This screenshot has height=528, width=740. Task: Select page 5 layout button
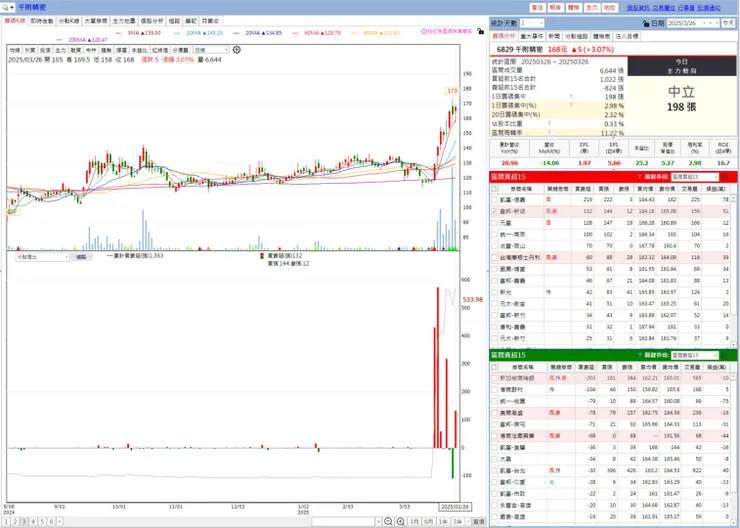(42, 521)
